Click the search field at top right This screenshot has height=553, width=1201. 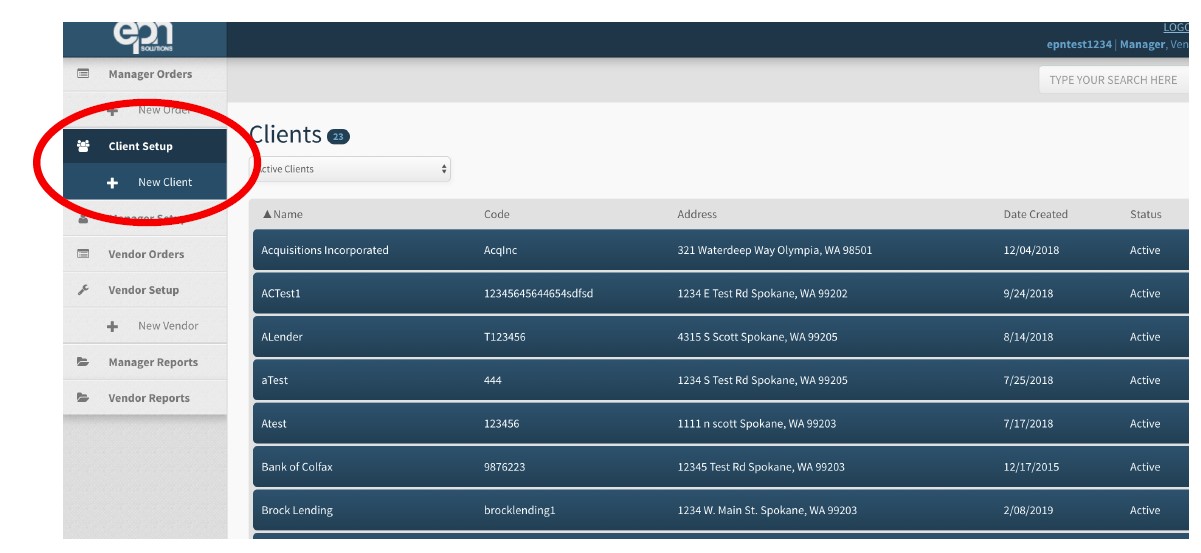(x=1114, y=80)
